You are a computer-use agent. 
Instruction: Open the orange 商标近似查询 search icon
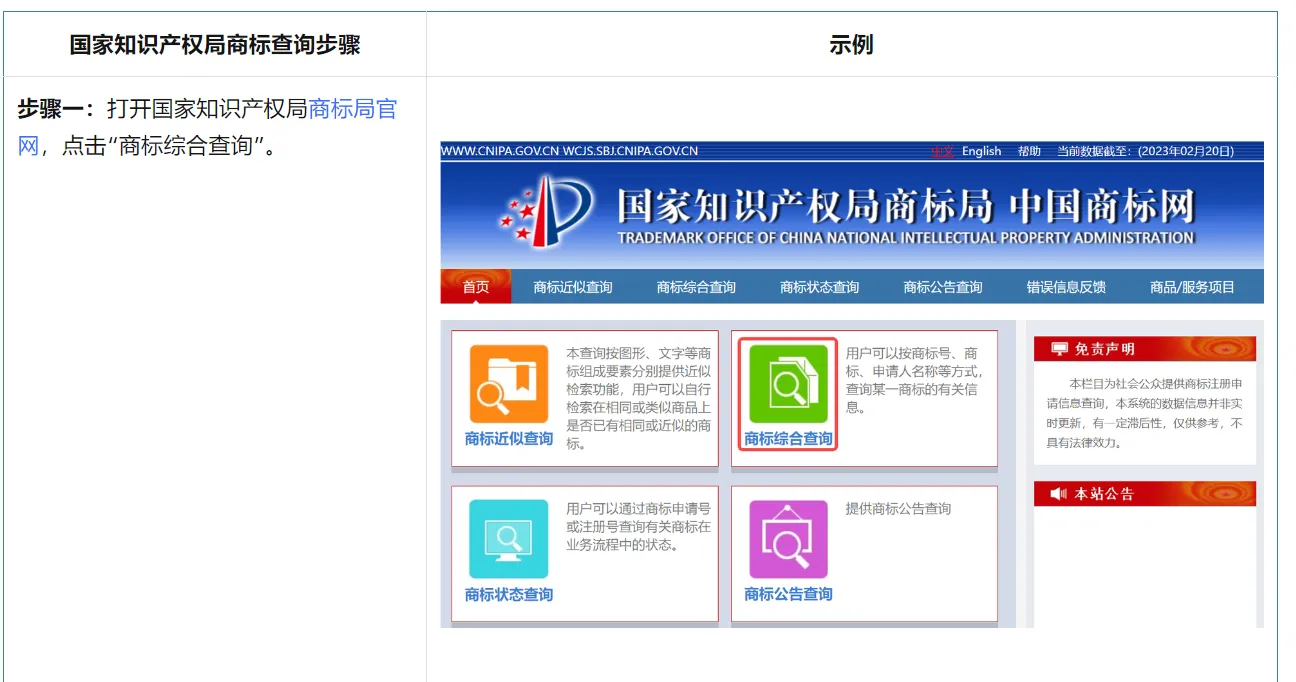(x=509, y=385)
